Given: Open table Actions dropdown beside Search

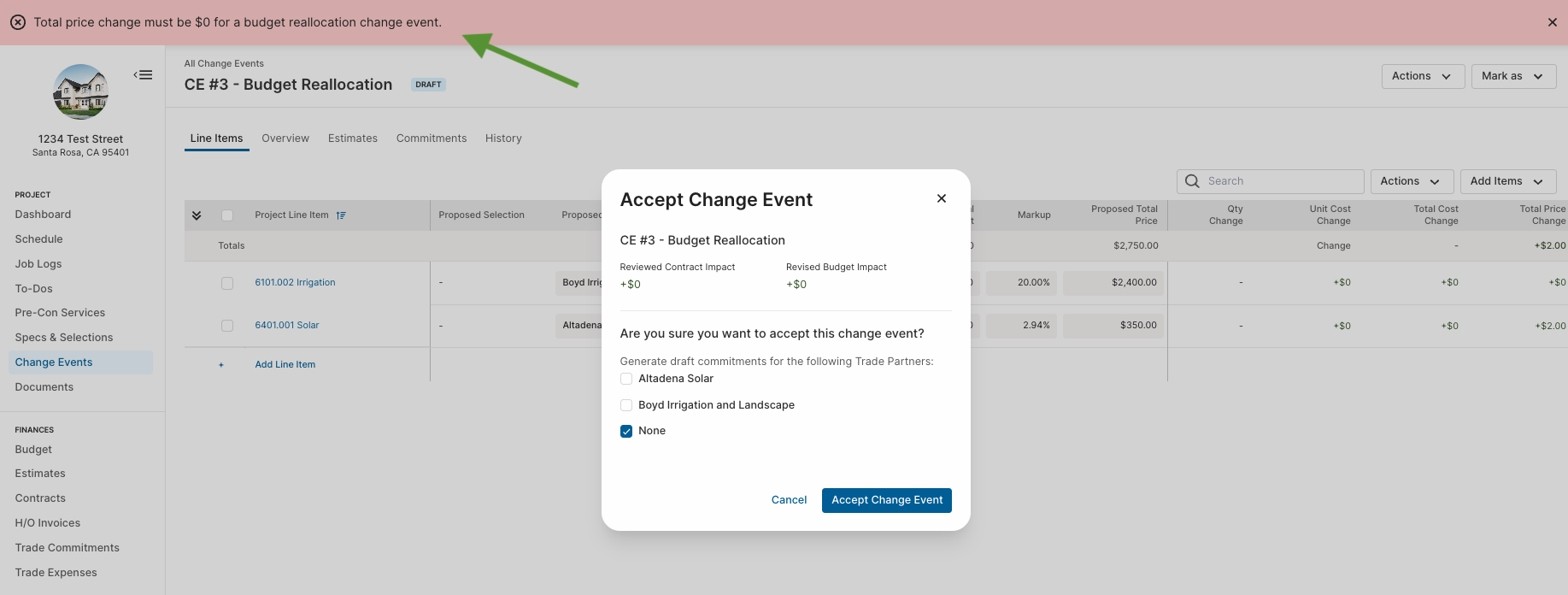Looking at the screenshot, I should [1412, 181].
